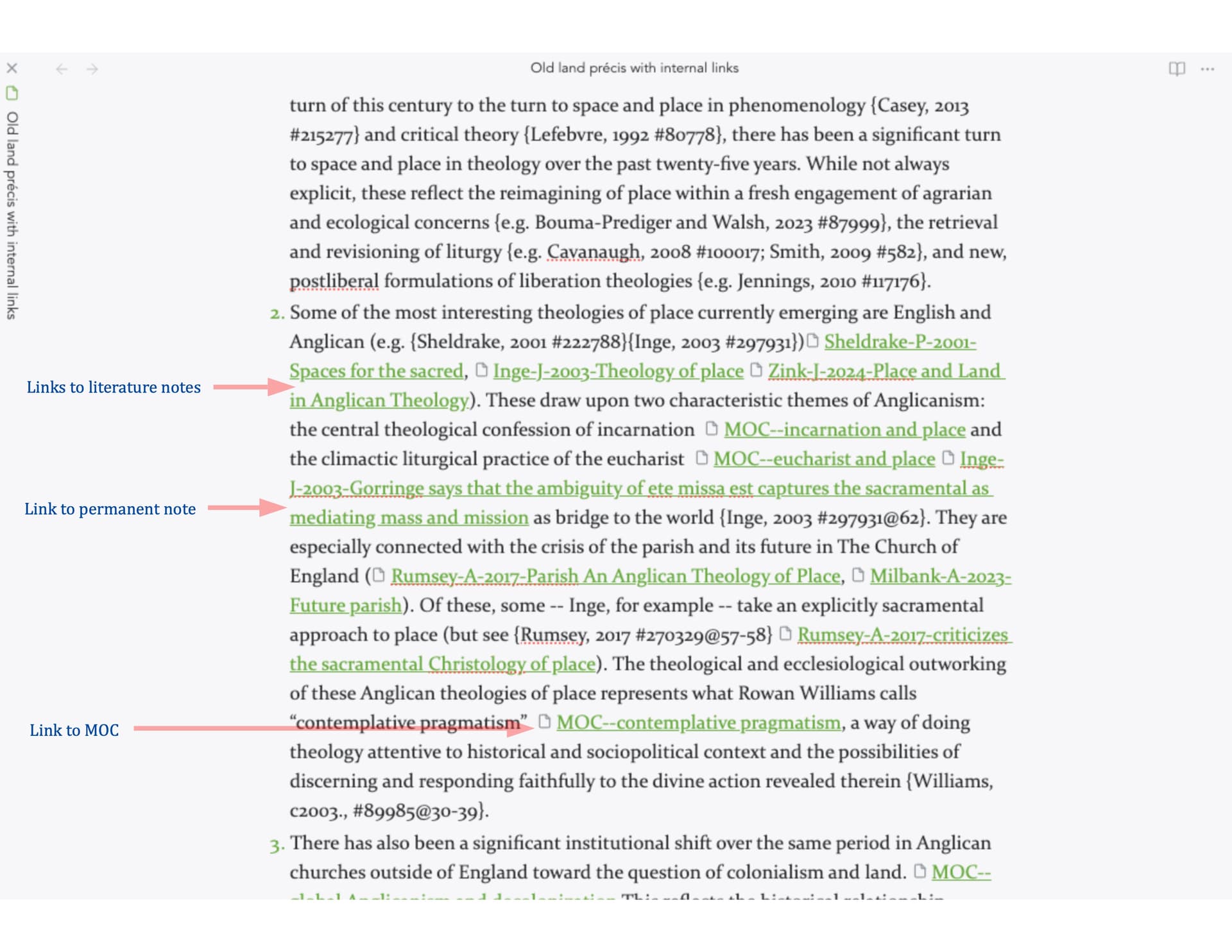The height and width of the screenshot is (952, 1232).
Task: Open the MOC-- link after 'colonialism and land.'
Action: 961,872
